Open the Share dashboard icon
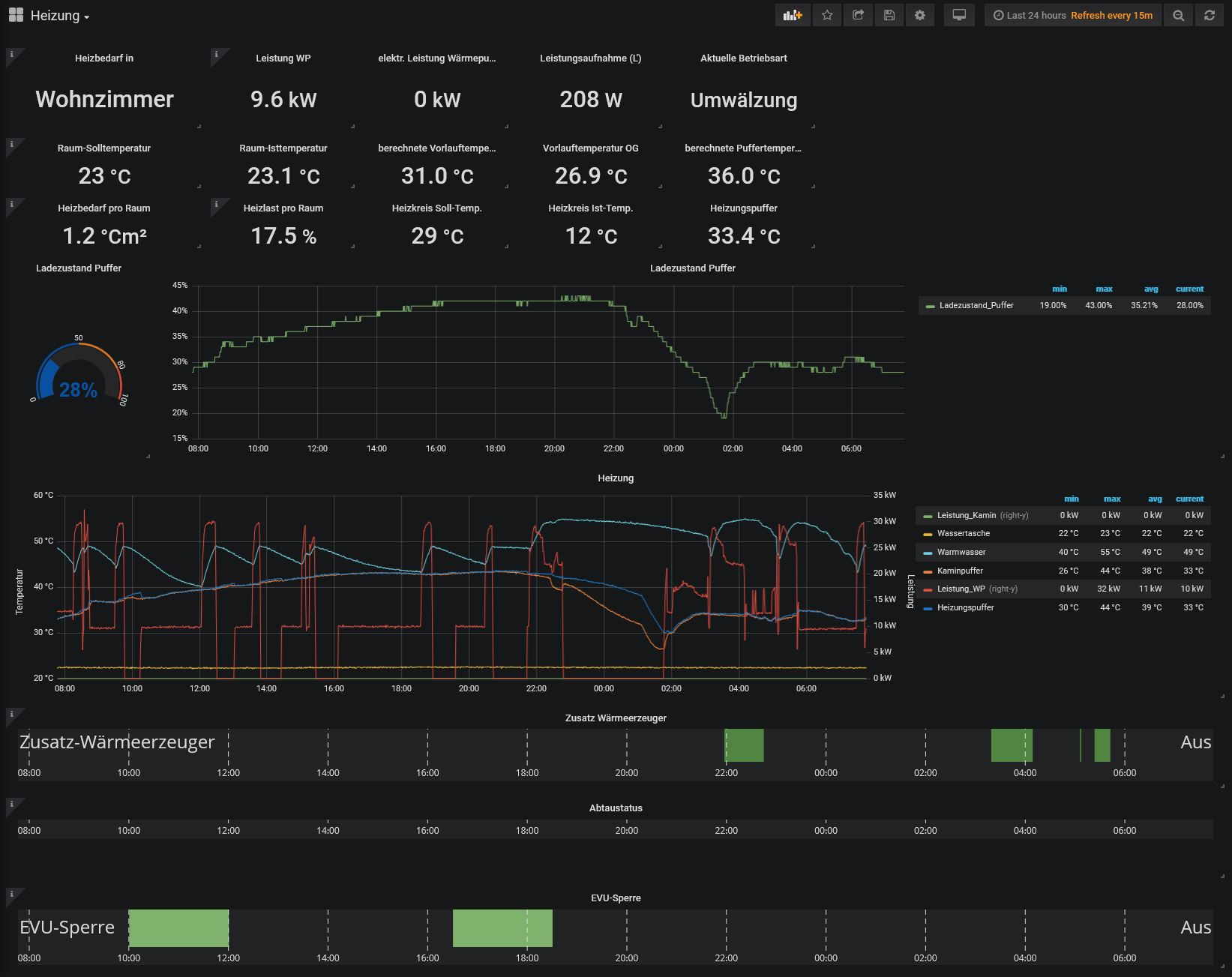 [859, 15]
